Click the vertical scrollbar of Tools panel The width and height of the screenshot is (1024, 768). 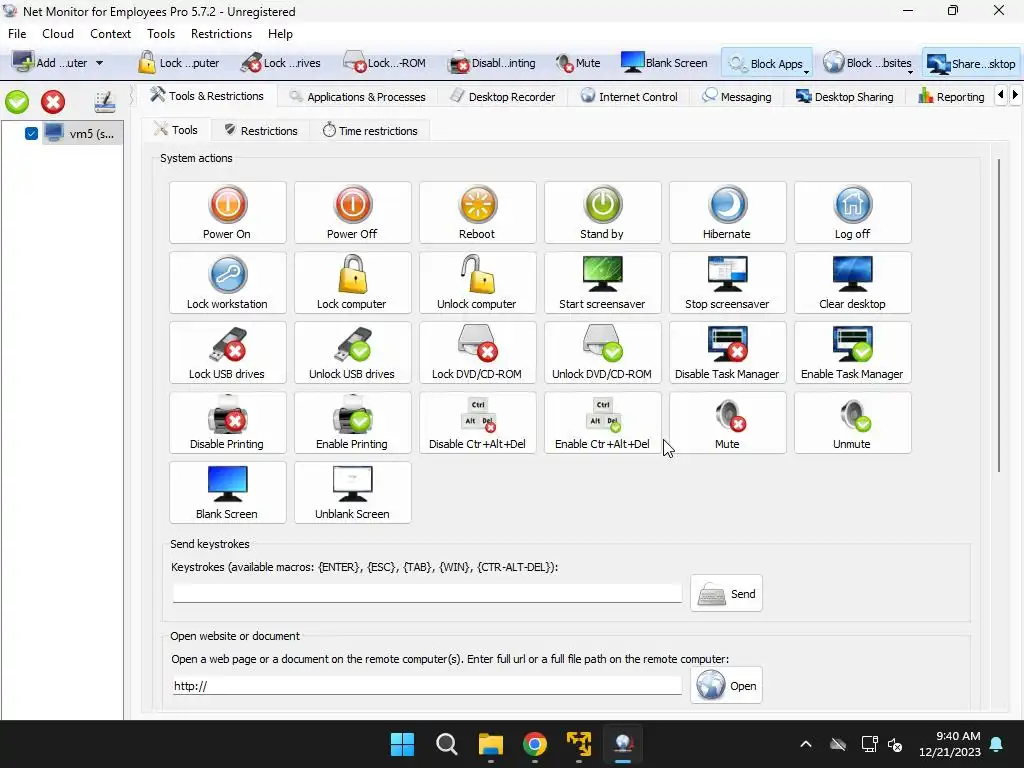tap(999, 315)
